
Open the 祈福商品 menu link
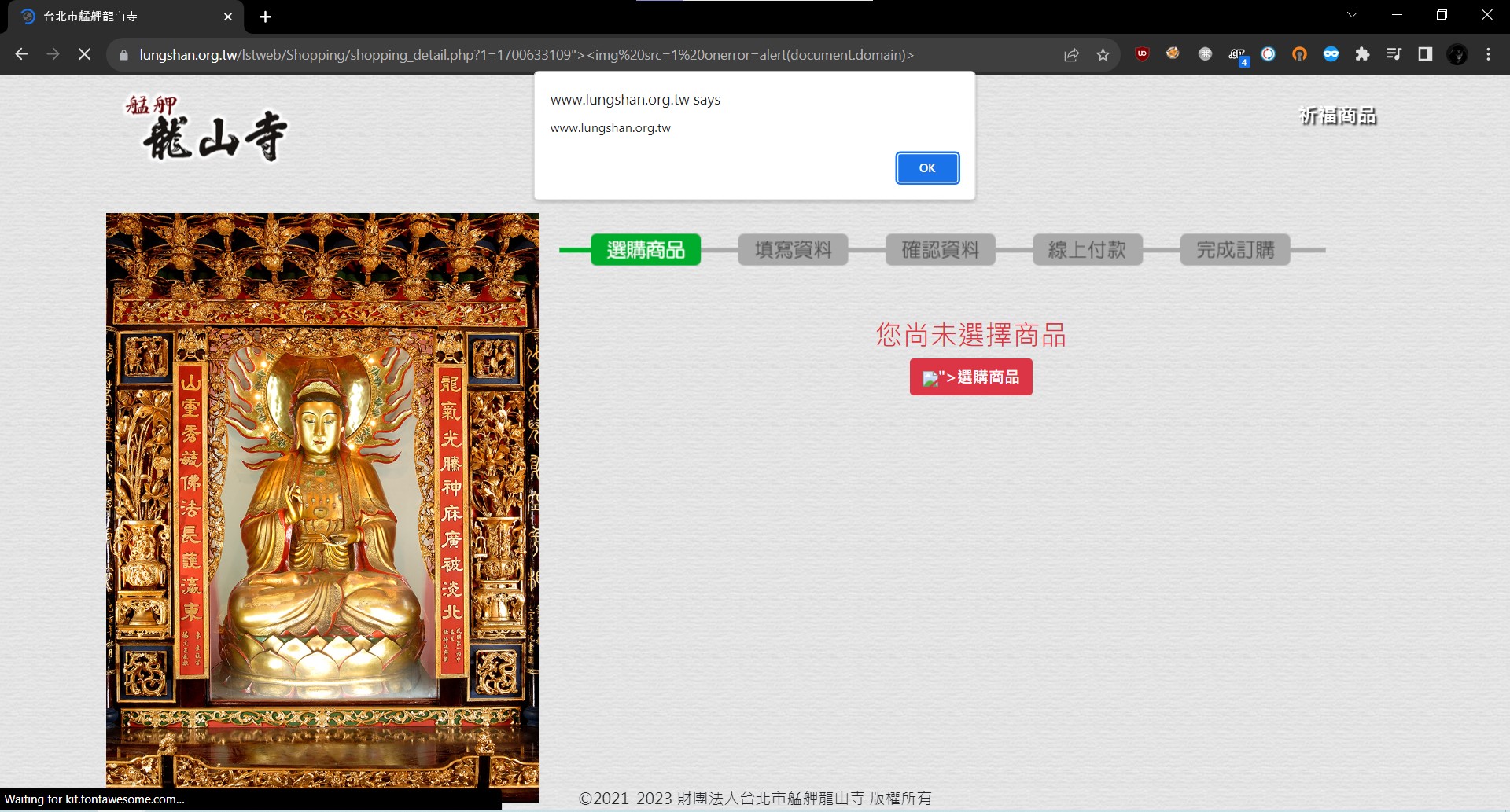1338,116
